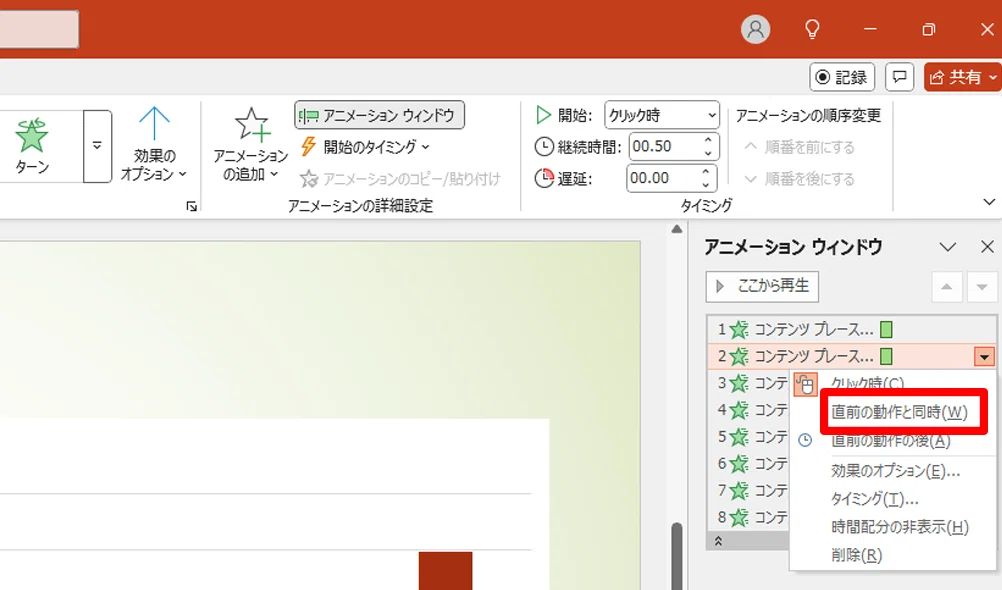The image size is (1002, 590).
Task: Click the 継続時間 clock icon
Action: 544,146
